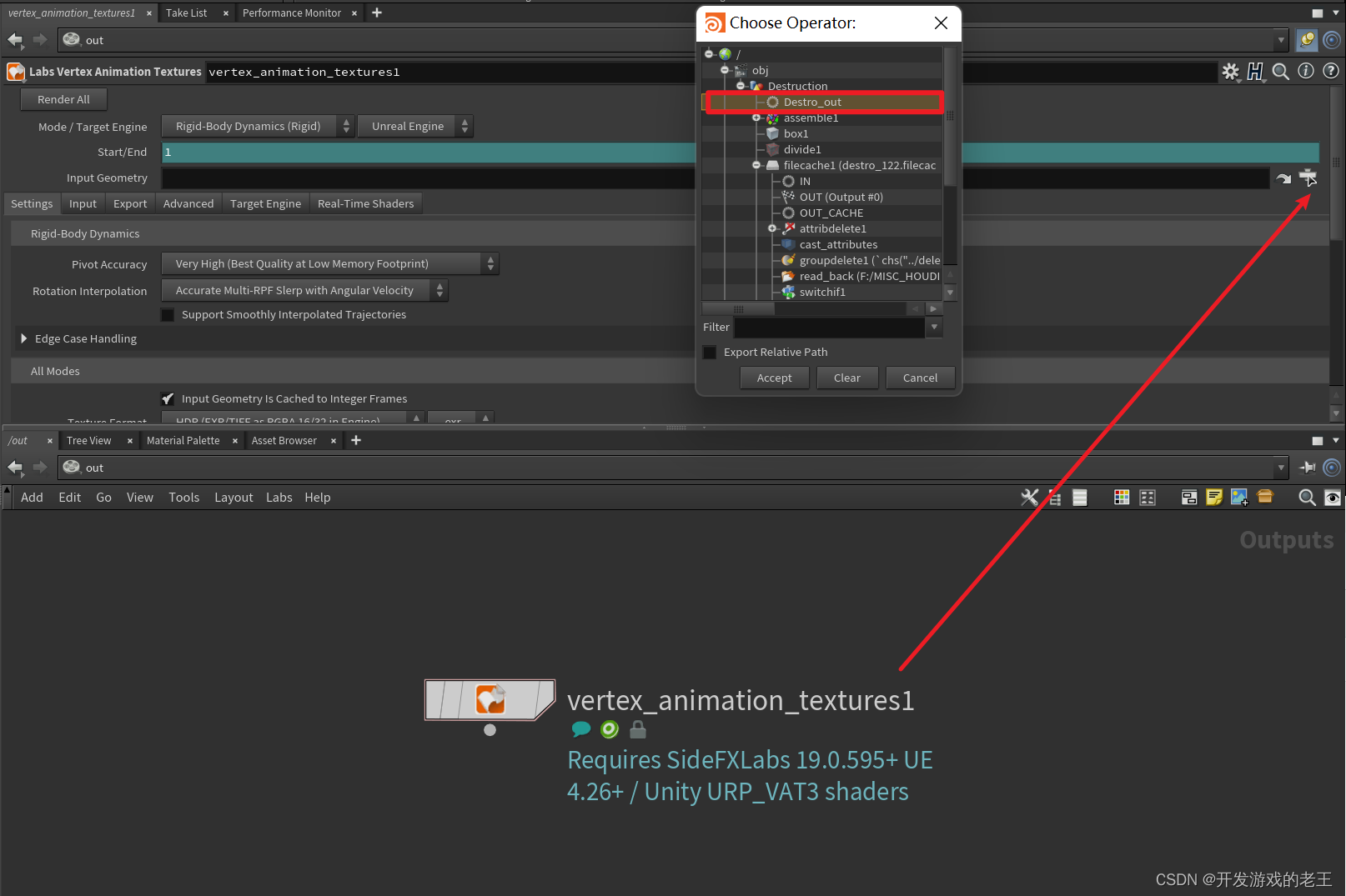Viewport: 1346px width, 896px height.
Task: Open the Mode Rigid-Body Dynamics dropdown
Action: [x=258, y=126]
